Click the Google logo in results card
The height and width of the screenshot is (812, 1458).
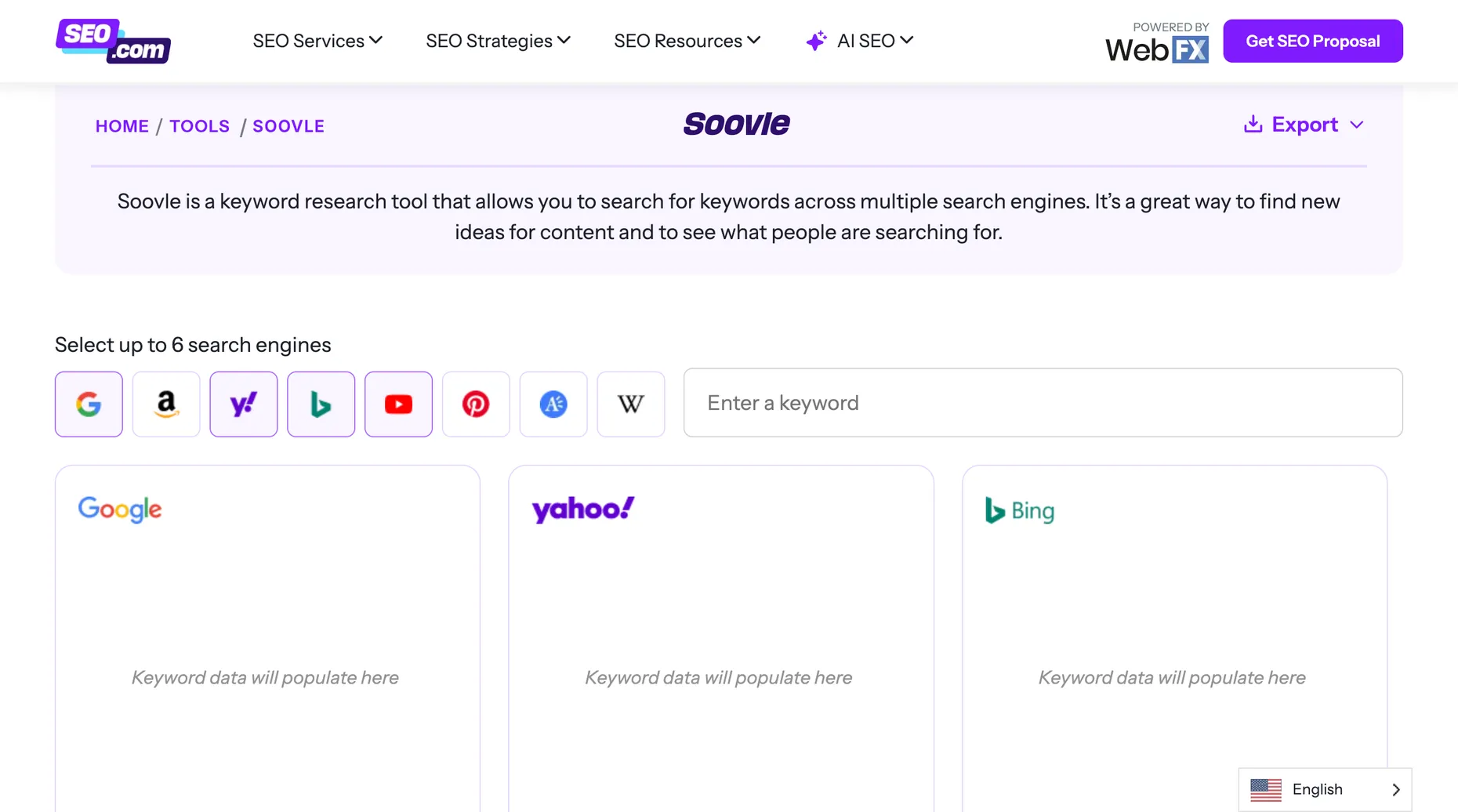pyautogui.click(x=120, y=509)
